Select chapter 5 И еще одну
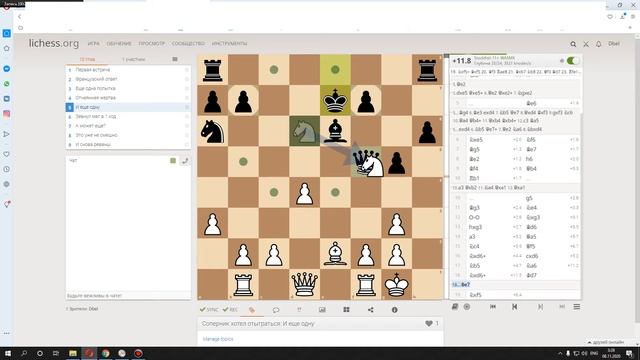This screenshot has width=640, height=360. [x=128, y=107]
